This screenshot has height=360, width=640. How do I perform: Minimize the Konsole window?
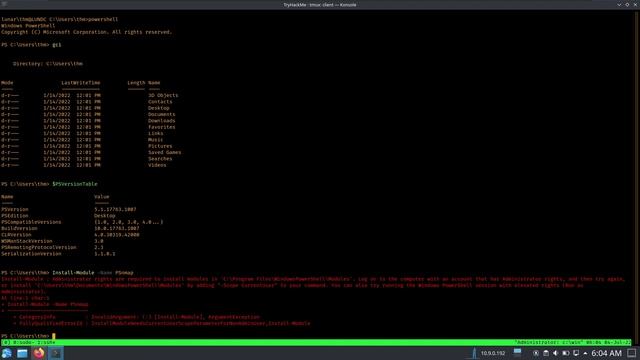[619, 5]
